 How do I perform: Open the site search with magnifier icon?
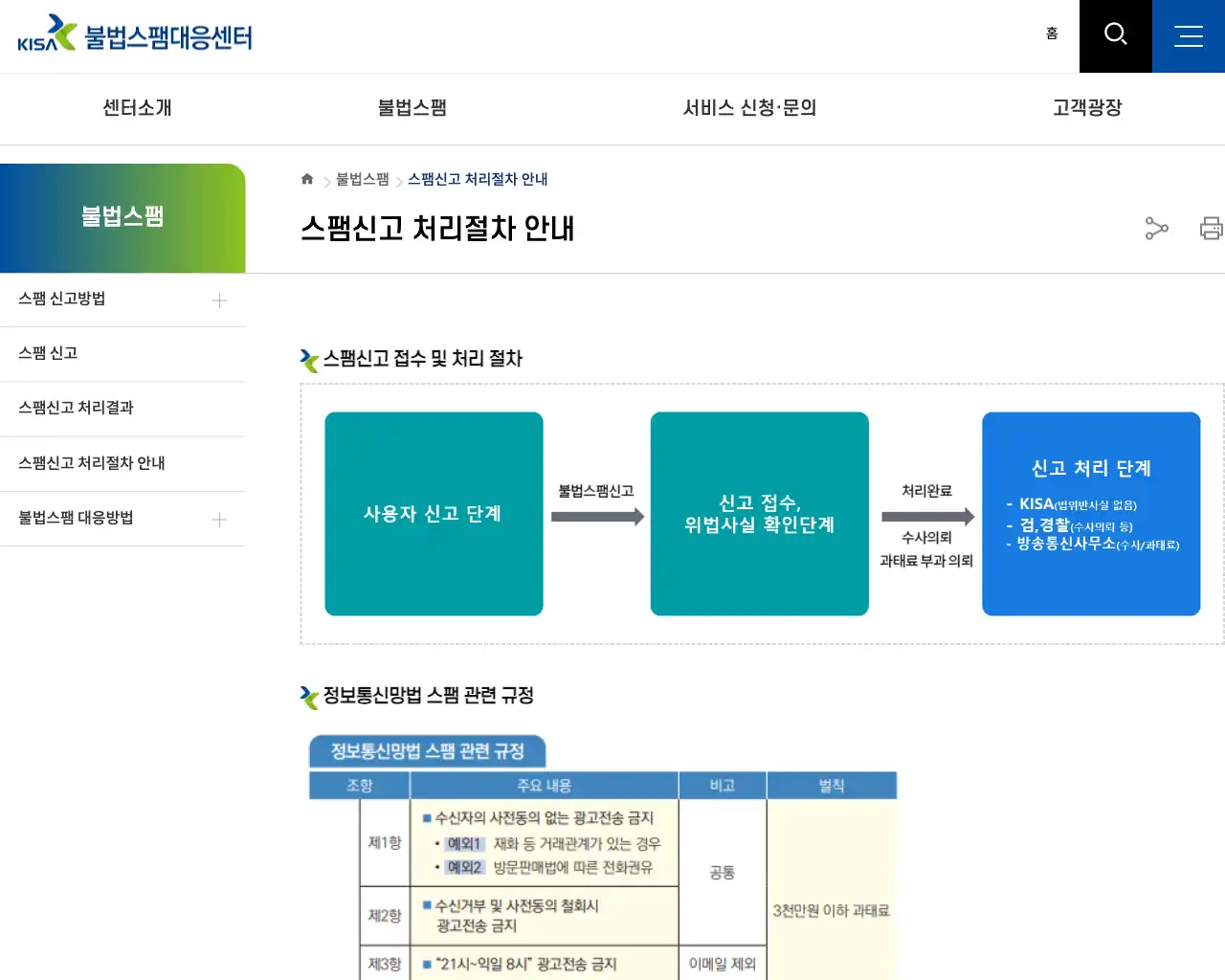point(1115,35)
